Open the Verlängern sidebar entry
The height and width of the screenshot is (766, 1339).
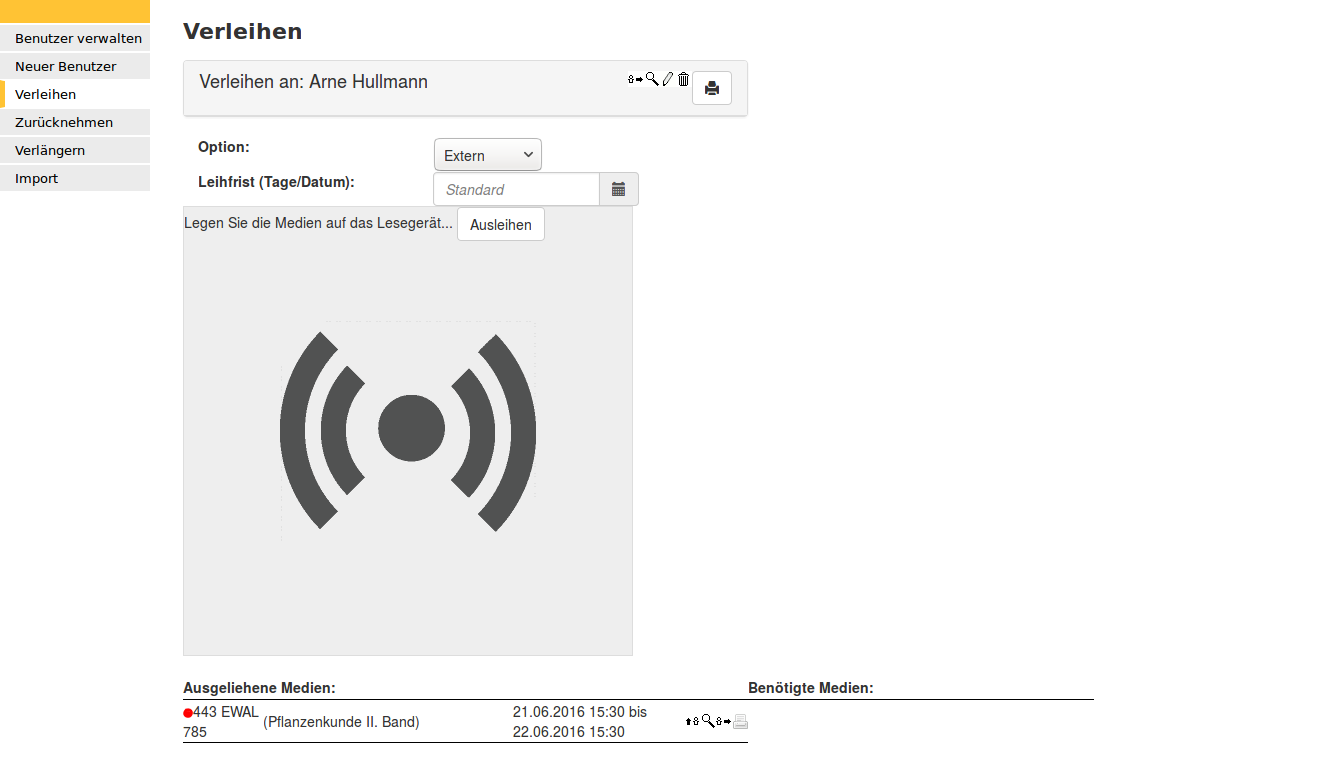[x=75, y=149]
